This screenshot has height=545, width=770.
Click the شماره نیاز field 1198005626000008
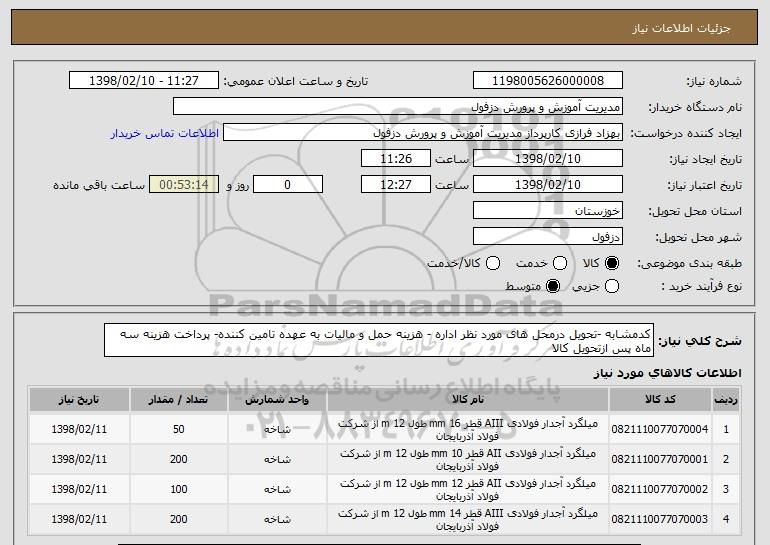click(548, 81)
